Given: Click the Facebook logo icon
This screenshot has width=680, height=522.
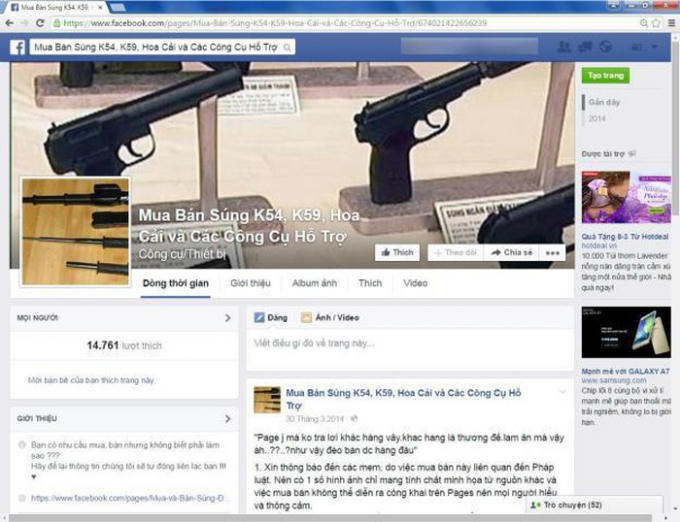Looking at the screenshot, I should (x=18, y=47).
